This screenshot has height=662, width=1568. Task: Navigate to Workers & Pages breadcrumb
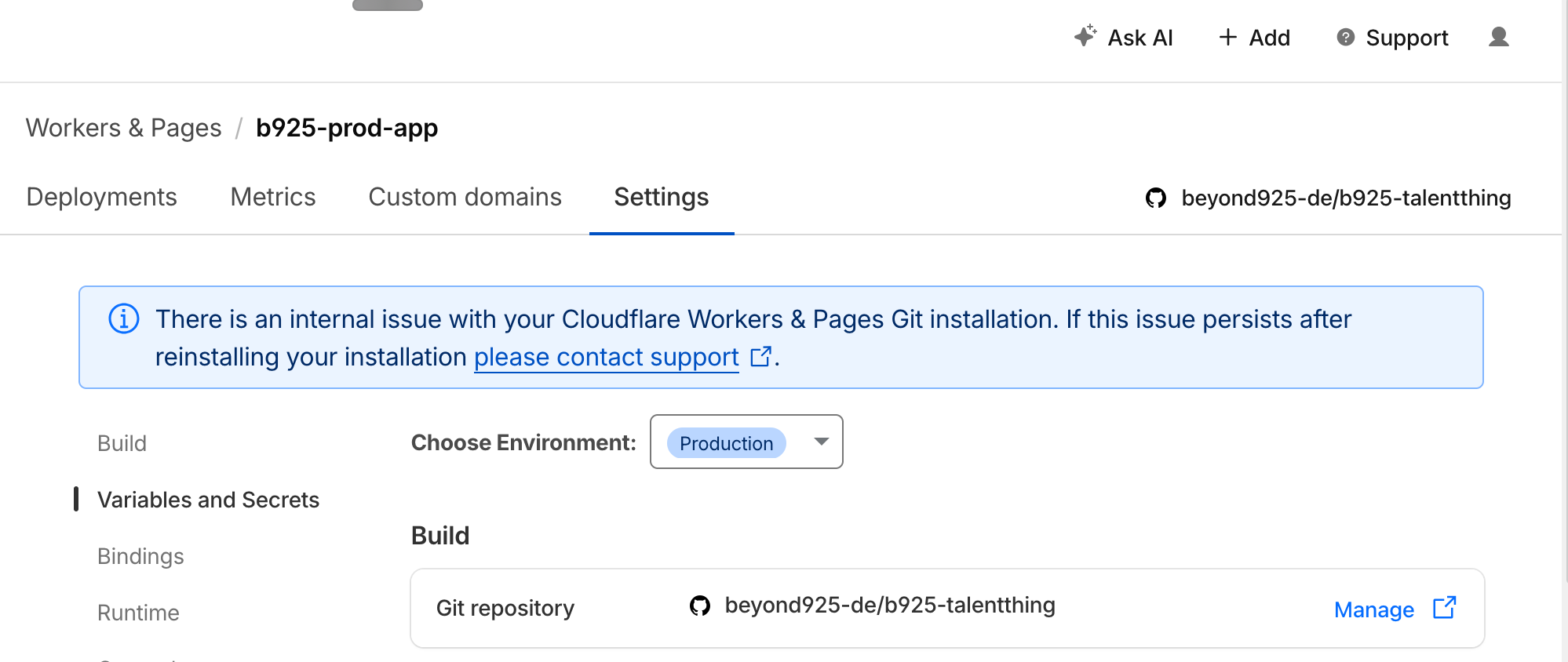(123, 128)
